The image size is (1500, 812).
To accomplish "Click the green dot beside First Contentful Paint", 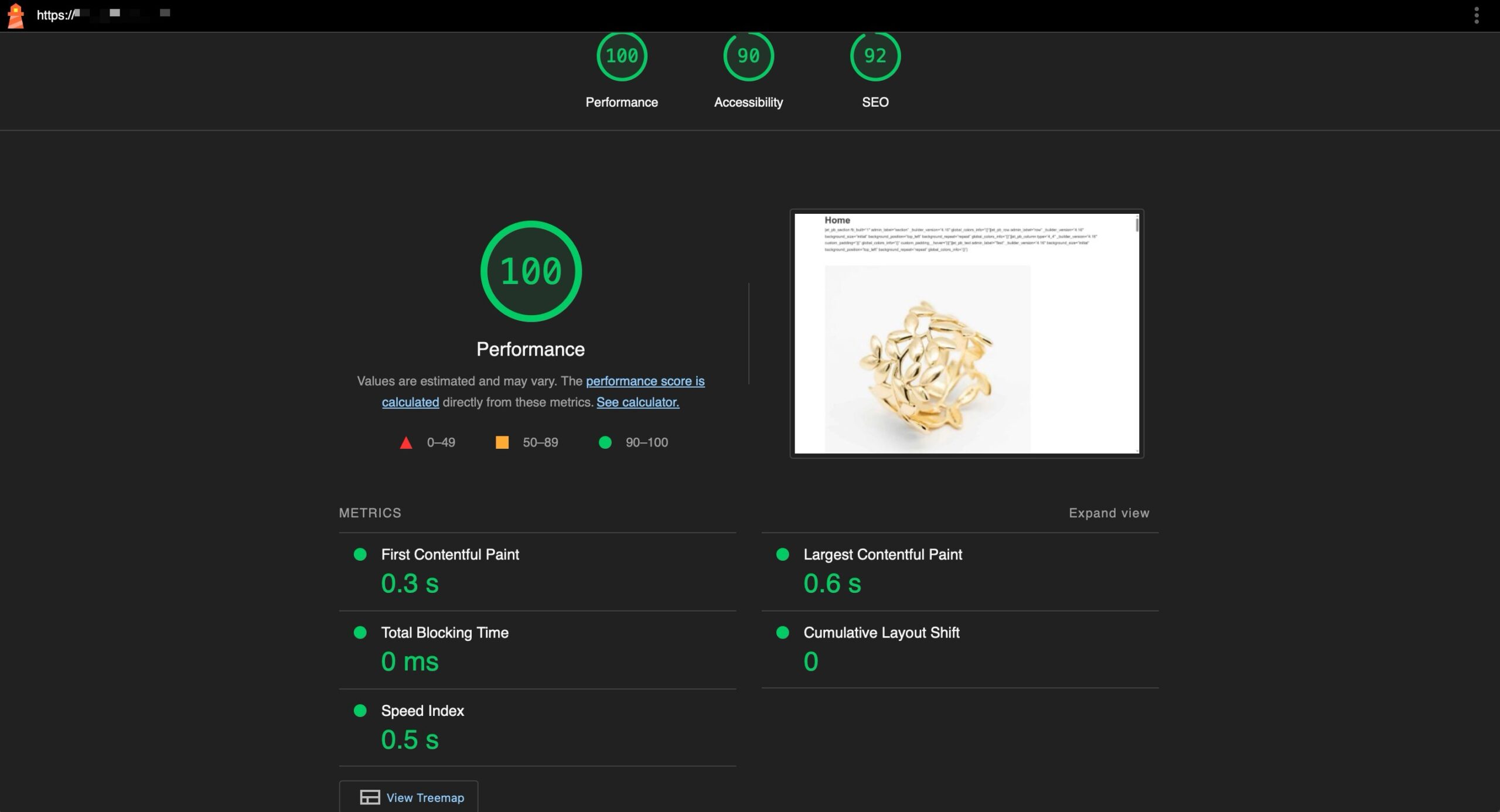I will click(360, 554).
